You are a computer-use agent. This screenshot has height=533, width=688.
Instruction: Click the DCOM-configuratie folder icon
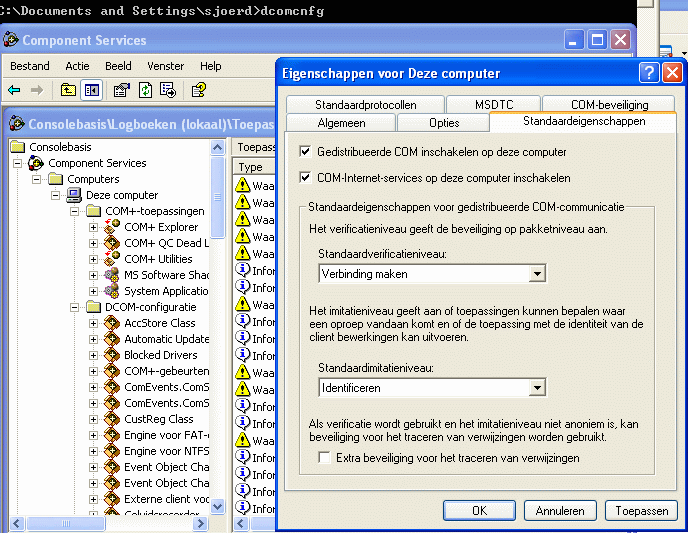[93, 307]
